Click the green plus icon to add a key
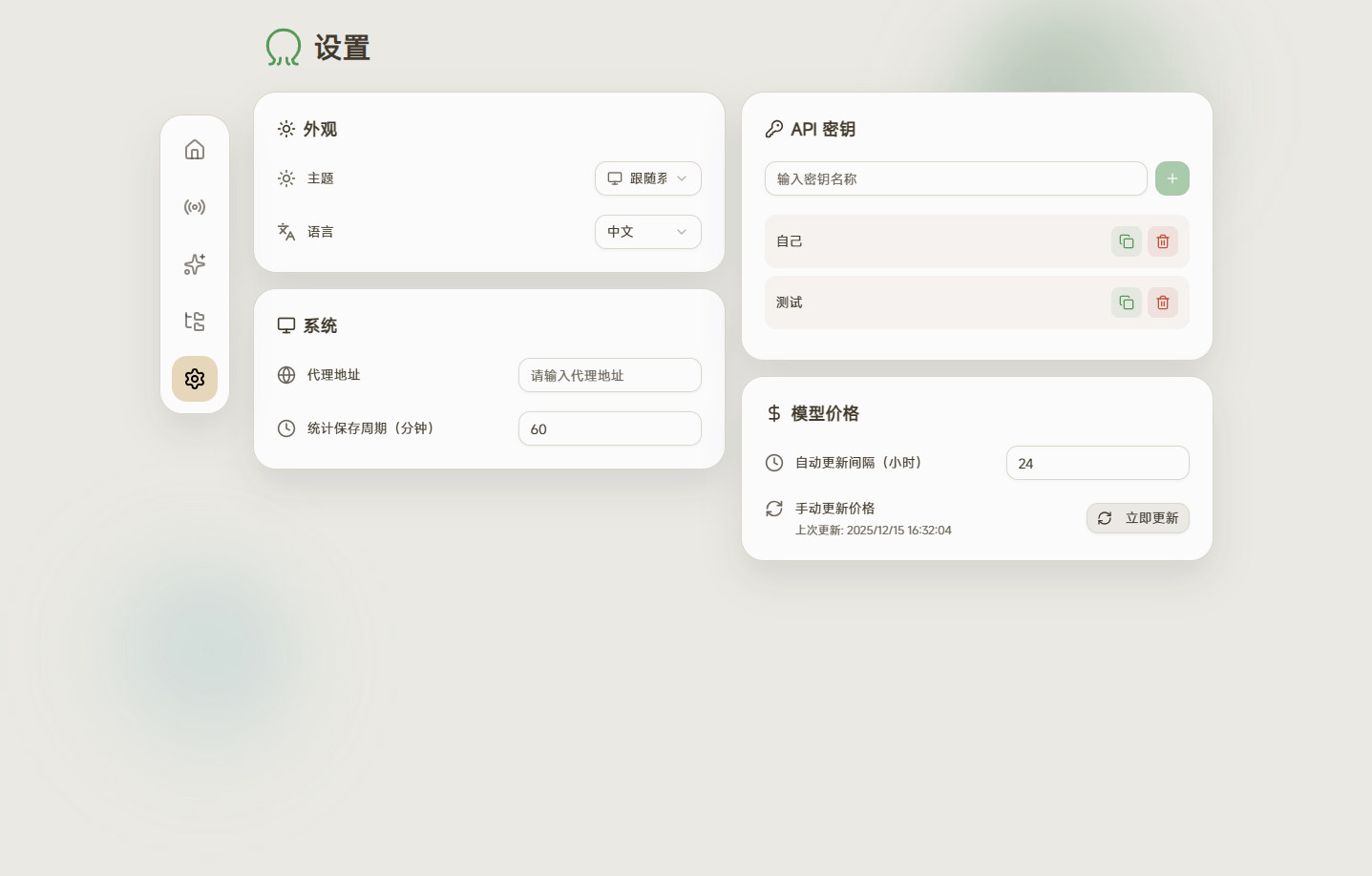Image resolution: width=1372 pixels, height=876 pixels. [x=1171, y=178]
